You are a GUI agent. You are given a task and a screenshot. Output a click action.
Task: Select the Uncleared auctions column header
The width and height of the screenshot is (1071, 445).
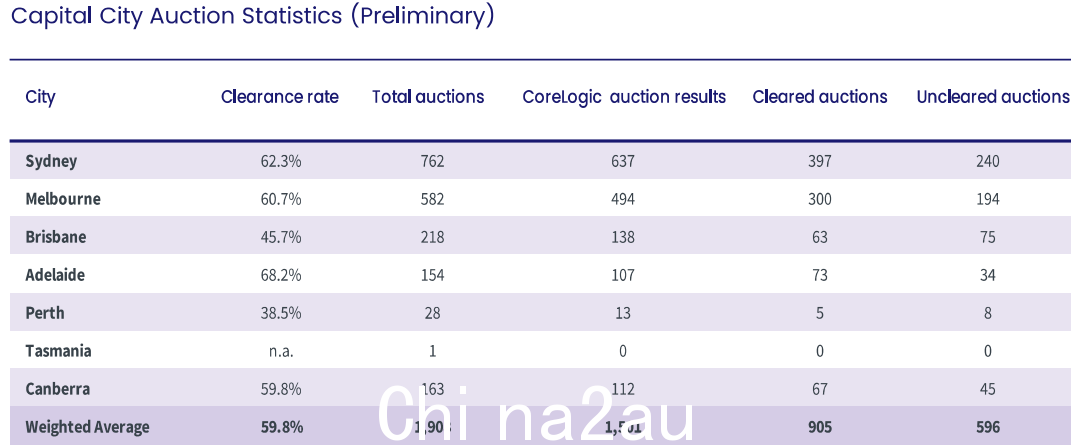coord(992,97)
